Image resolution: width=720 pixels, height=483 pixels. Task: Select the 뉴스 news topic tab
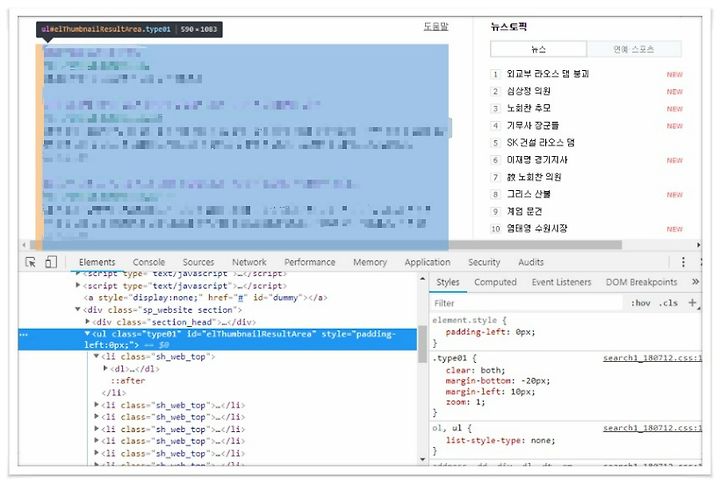pos(538,49)
